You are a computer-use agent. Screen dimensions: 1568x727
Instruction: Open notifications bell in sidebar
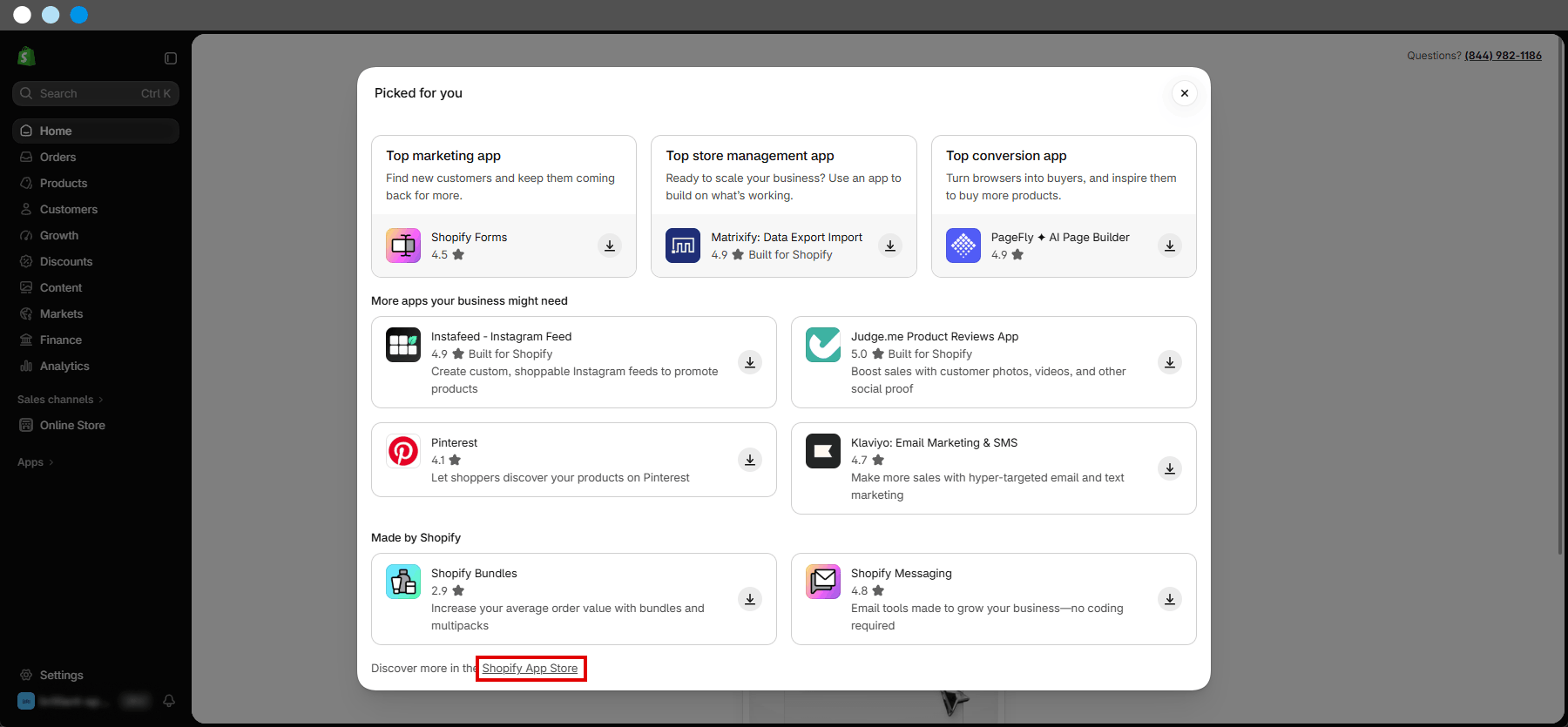click(169, 701)
